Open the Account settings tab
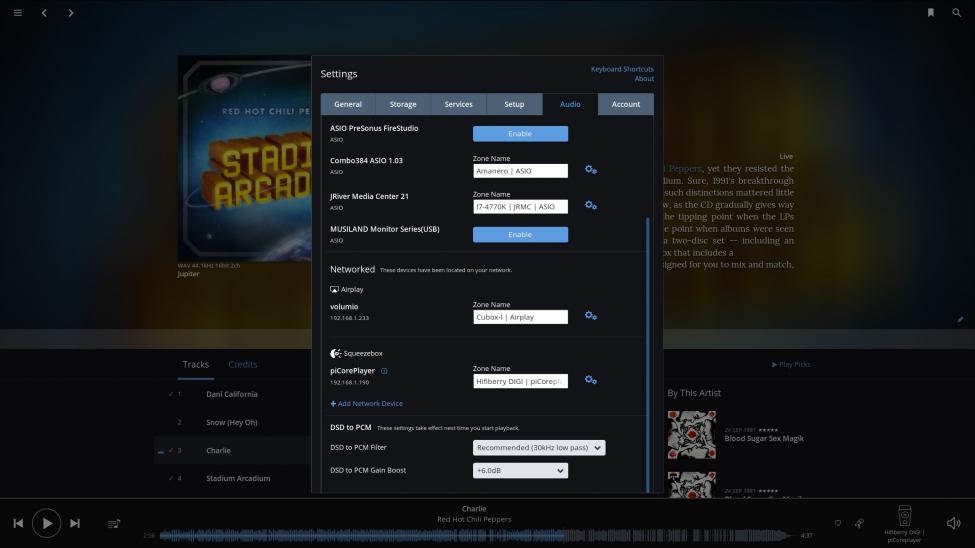Screen dimensions: 975x548 [626, 104]
